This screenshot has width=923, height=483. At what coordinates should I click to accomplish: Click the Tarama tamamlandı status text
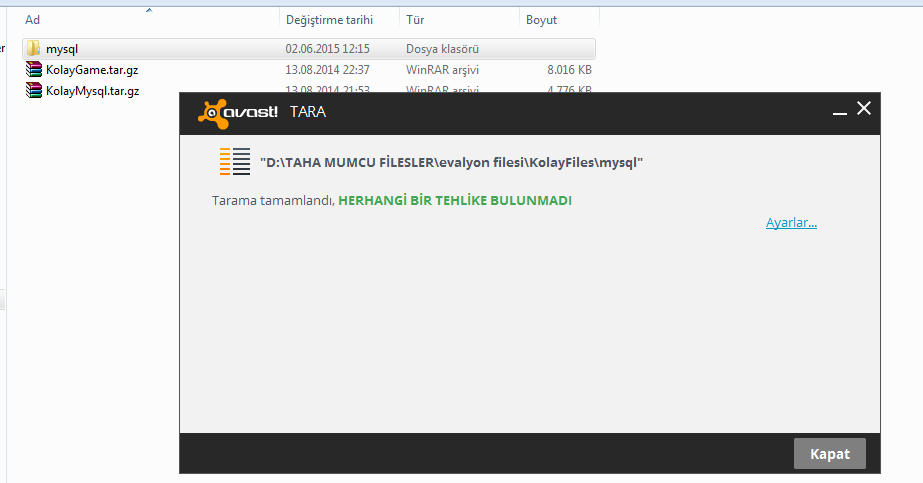tap(273, 201)
